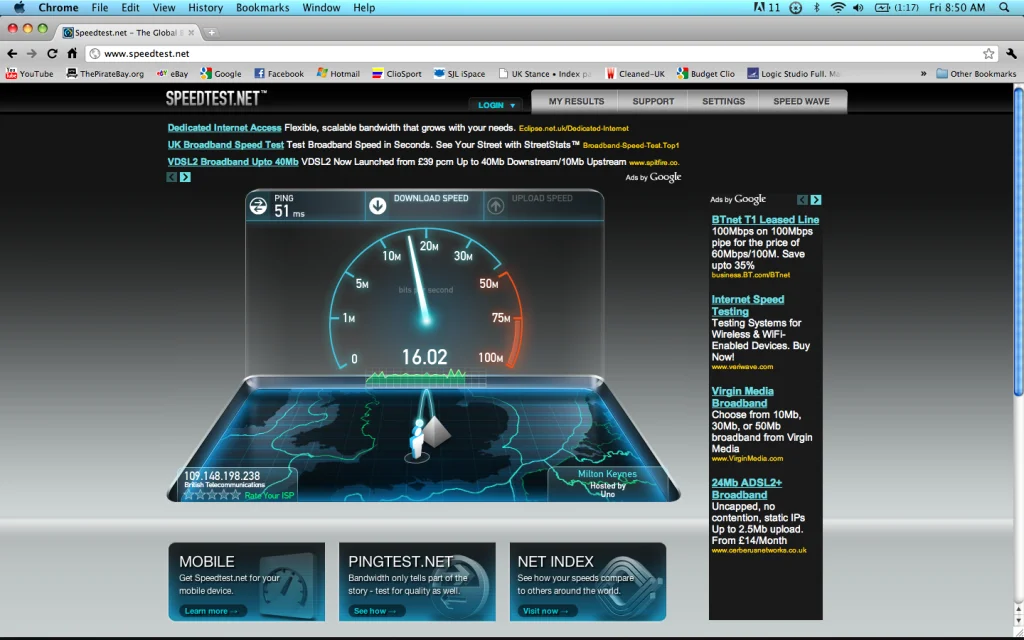
Task: Click the ping icon on the gauge panel
Action: 258,206
